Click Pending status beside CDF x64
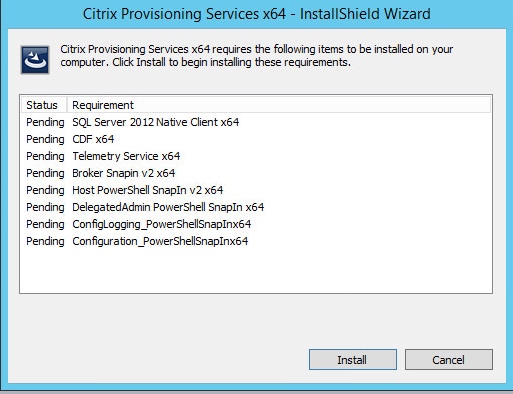 tap(45, 139)
